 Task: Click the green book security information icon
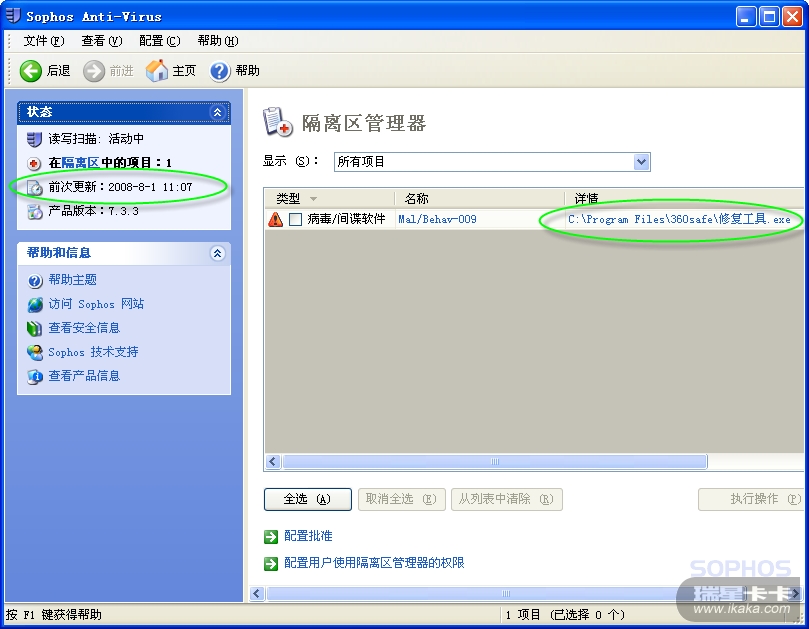click(x=34, y=328)
